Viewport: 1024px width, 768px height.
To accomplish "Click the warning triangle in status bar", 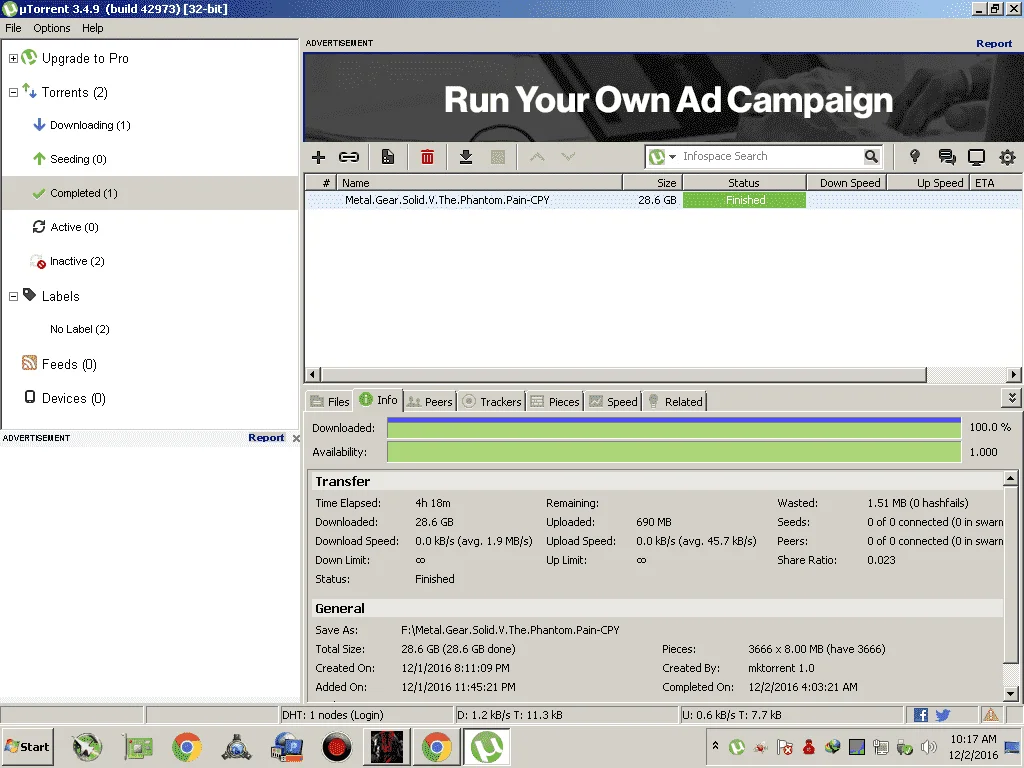I will [991, 715].
